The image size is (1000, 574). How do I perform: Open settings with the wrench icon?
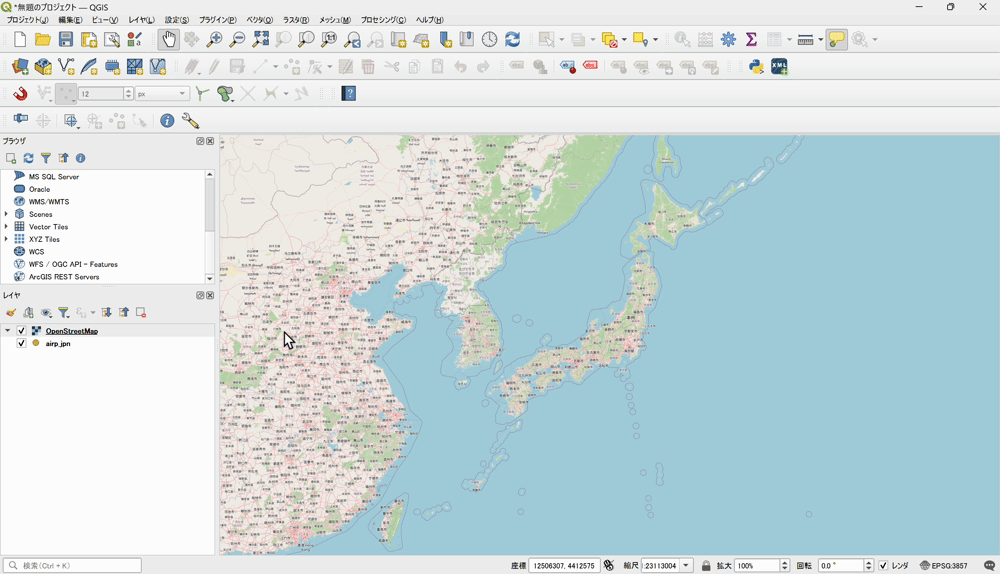[190, 121]
